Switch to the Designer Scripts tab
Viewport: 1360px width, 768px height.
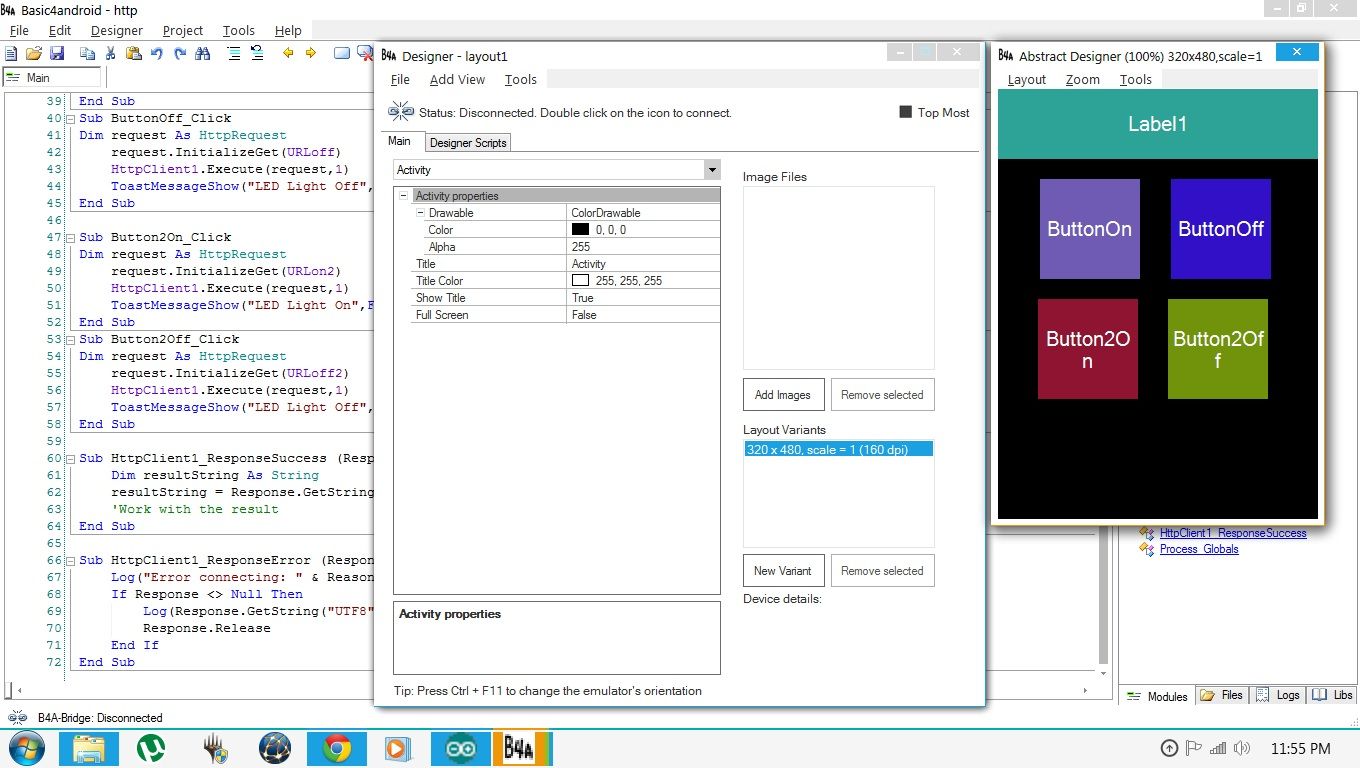(x=467, y=142)
